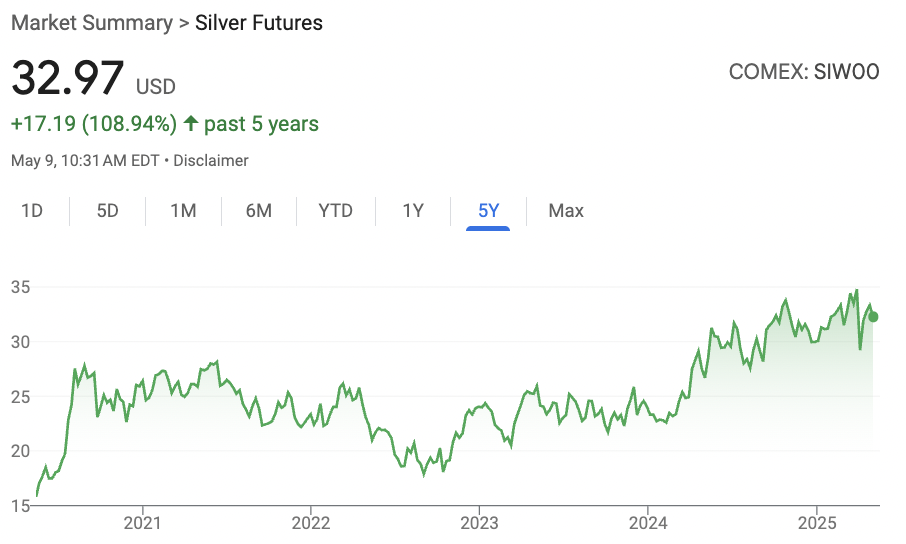The height and width of the screenshot is (544, 906).
Task: Open the 6M chart range
Action: tap(259, 211)
